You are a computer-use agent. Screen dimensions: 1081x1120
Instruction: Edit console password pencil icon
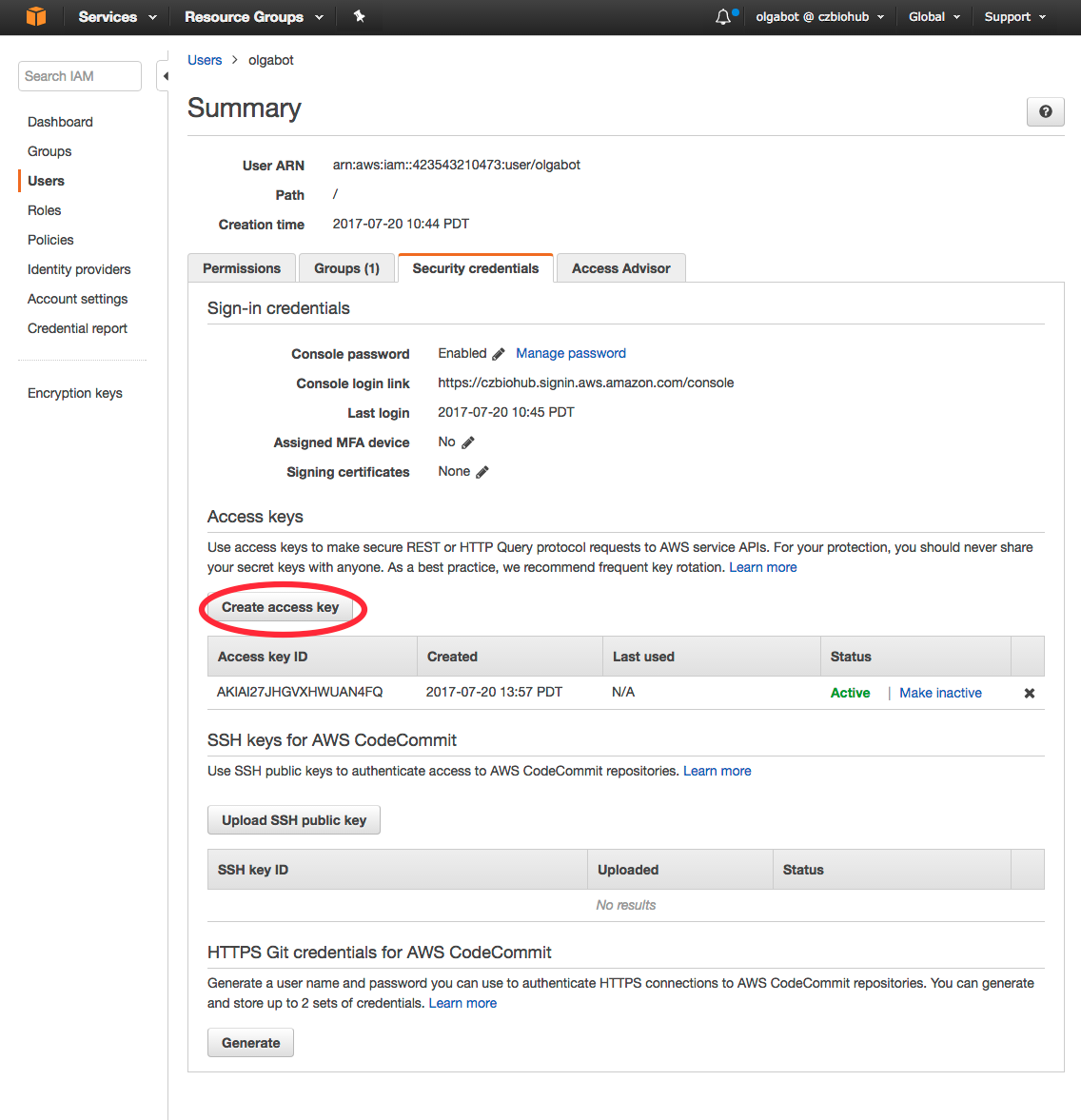pyautogui.click(x=499, y=354)
